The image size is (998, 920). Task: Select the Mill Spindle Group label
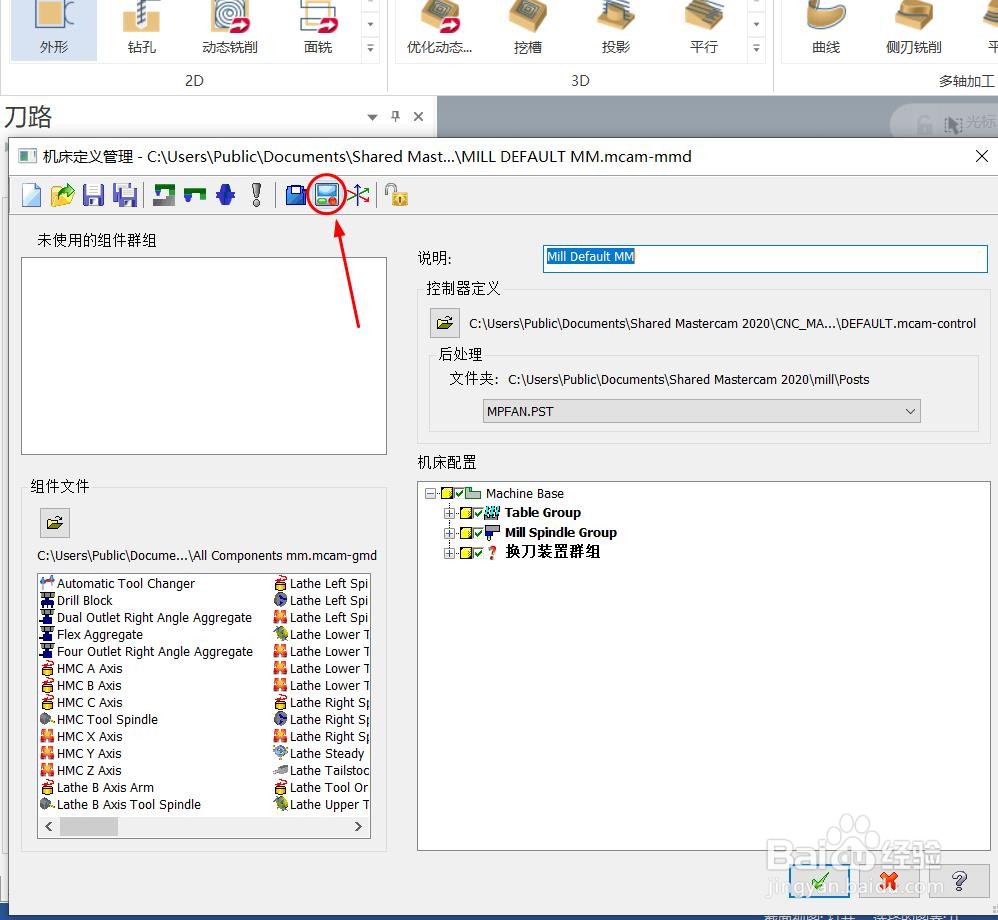point(560,532)
